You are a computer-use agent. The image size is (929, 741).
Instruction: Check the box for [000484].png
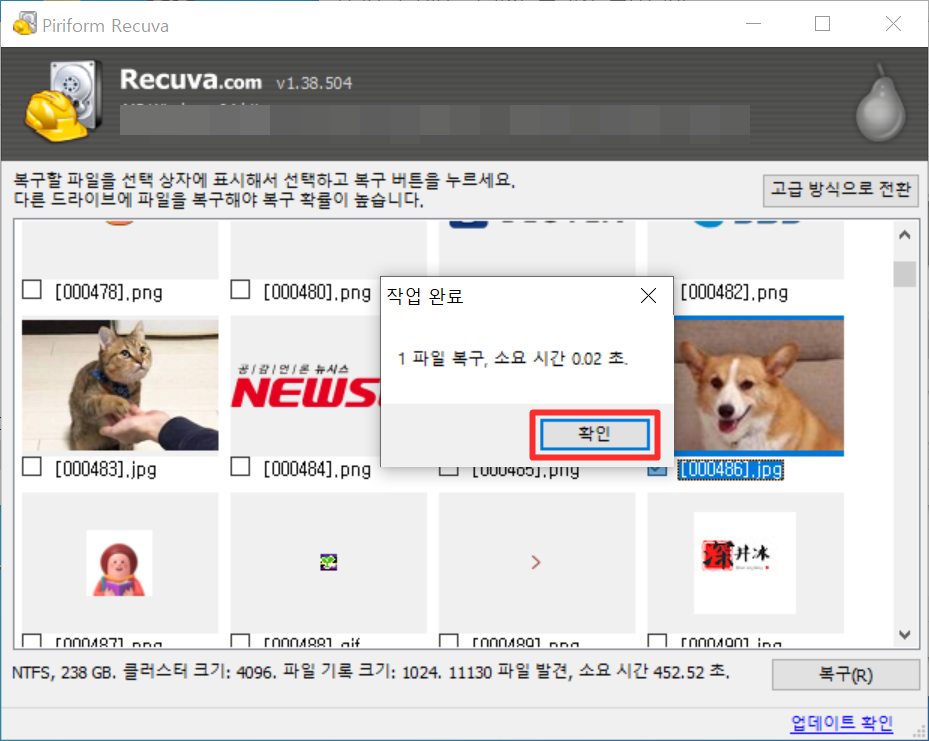click(x=240, y=467)
